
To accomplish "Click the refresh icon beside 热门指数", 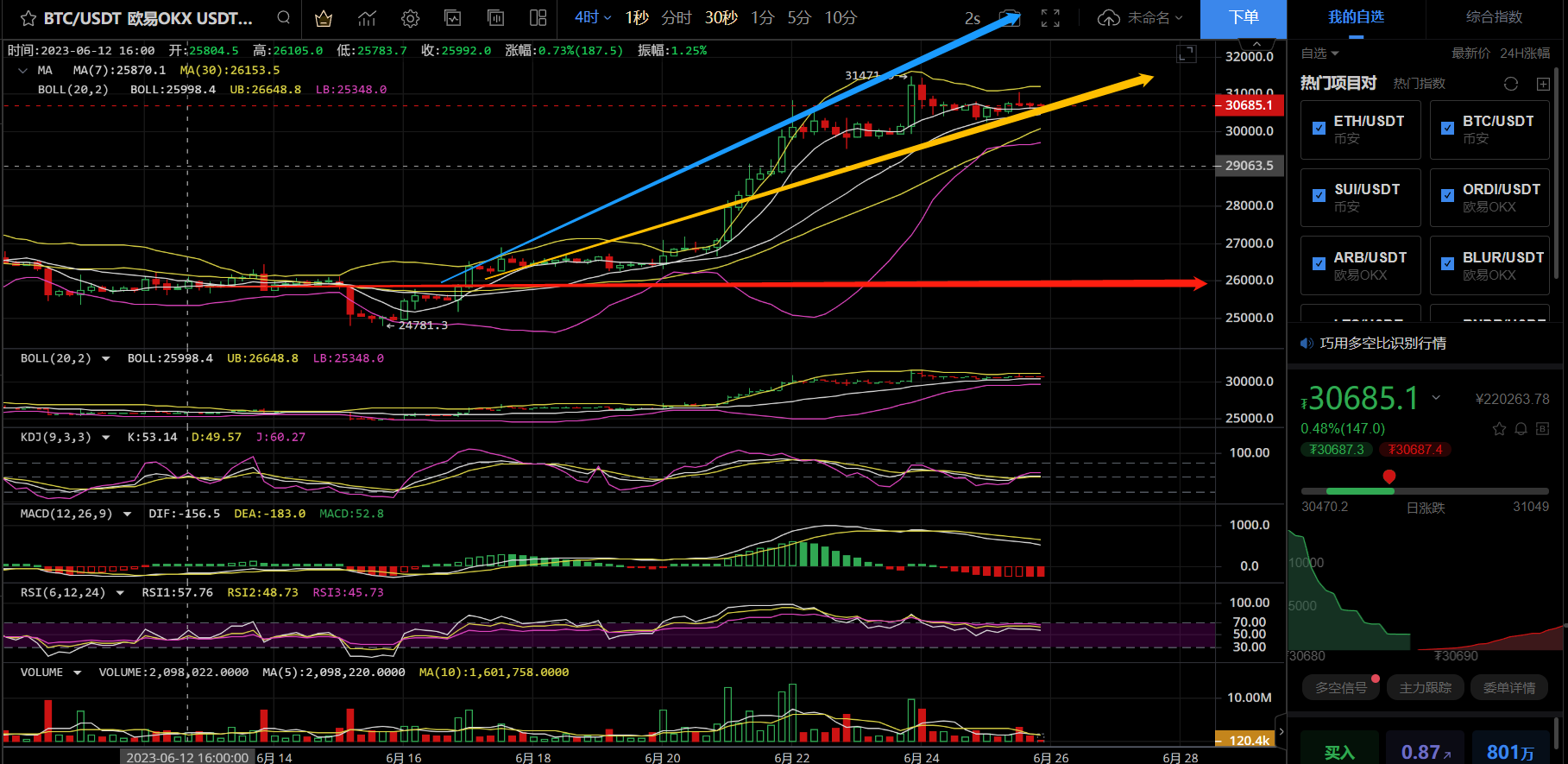I will [1510, 84].
